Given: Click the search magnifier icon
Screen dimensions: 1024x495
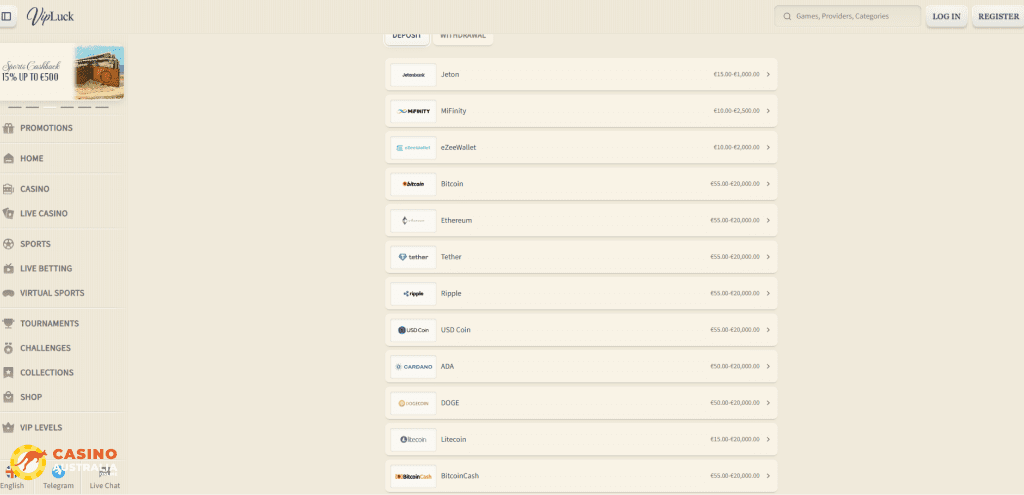Looking at the screenshot, I should click(x=788, y=16).
